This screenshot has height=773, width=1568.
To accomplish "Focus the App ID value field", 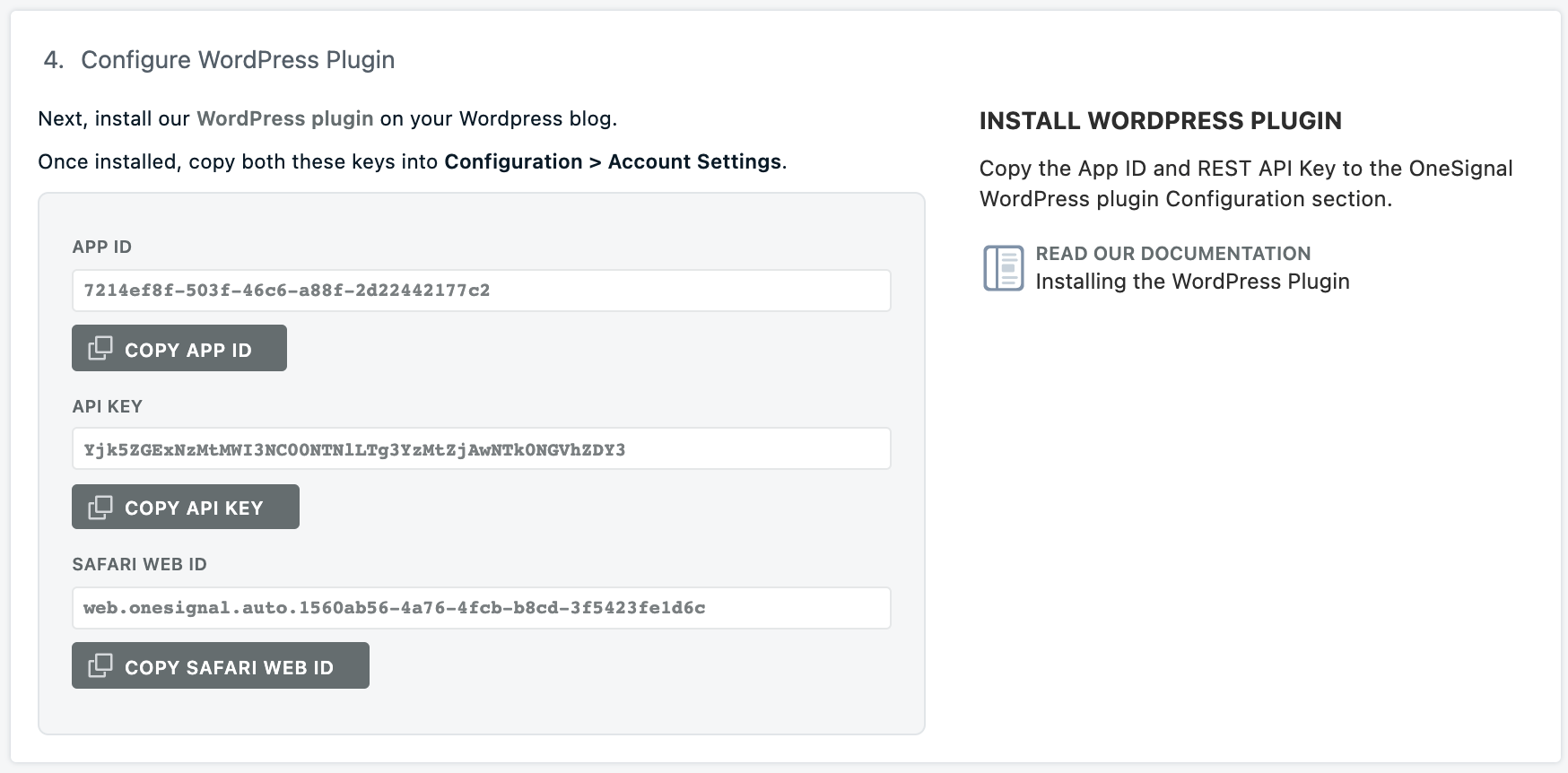I will [x=481, y=291].
